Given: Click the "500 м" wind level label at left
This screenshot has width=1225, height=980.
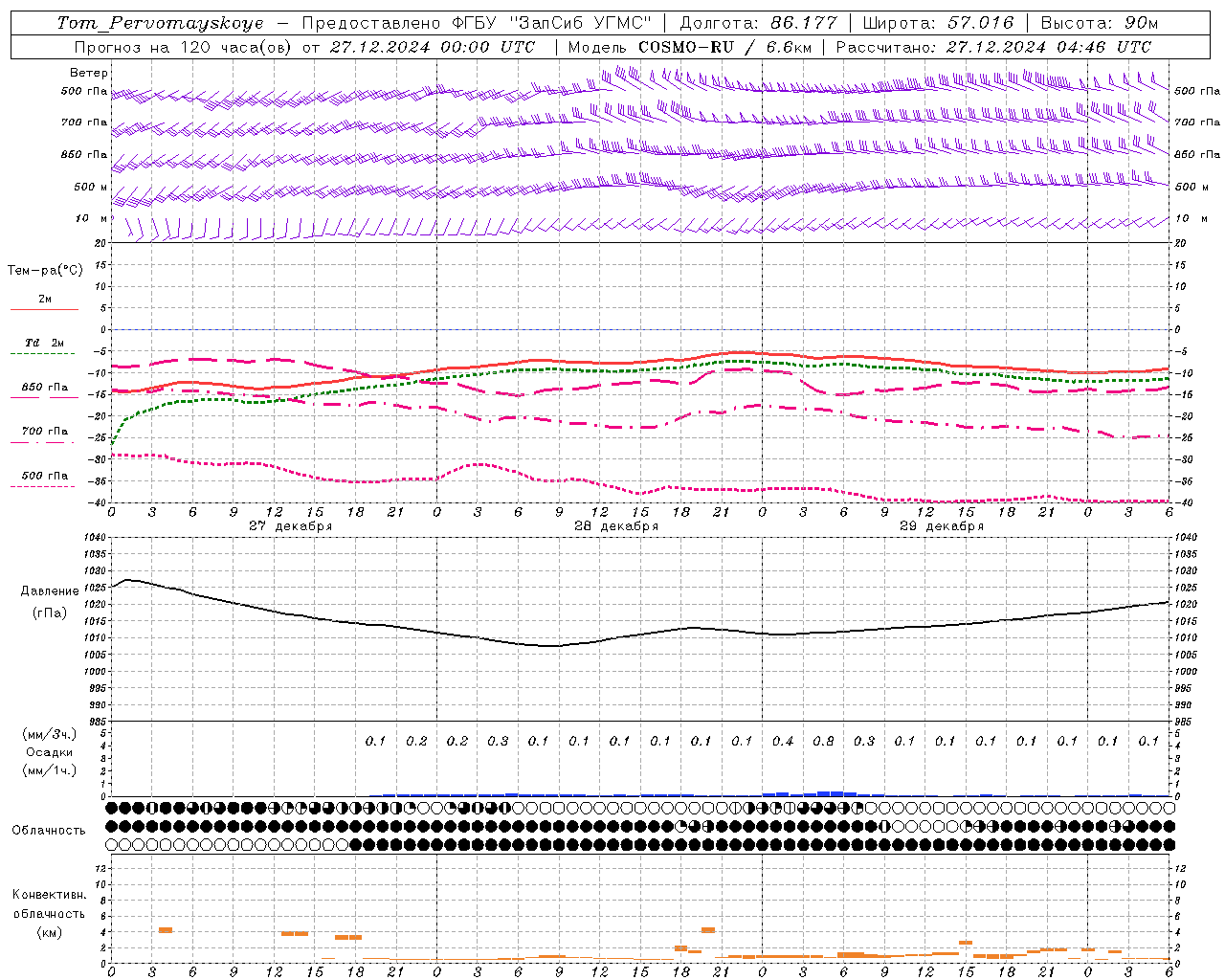Looking at the screenshot, I should pos(91,187).
